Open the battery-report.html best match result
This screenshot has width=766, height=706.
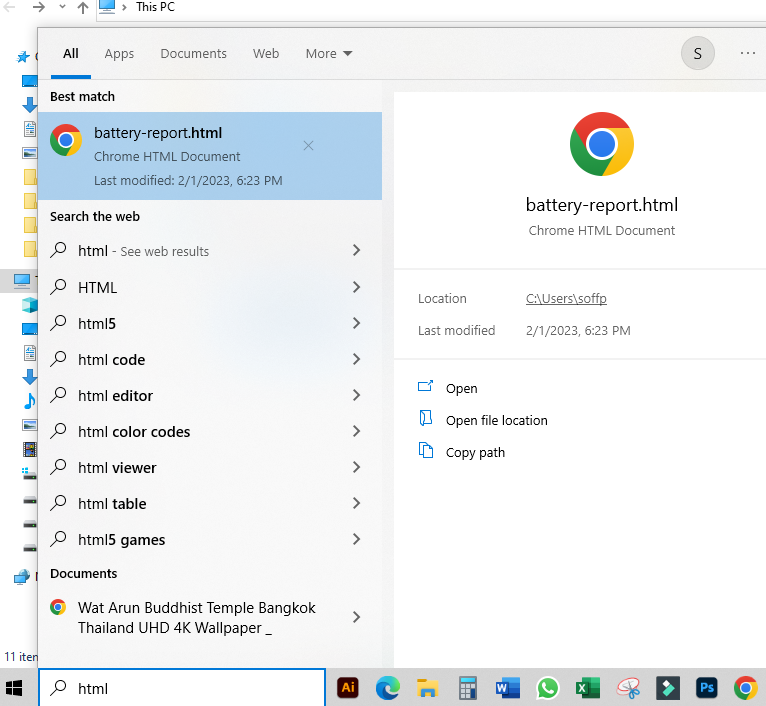tap(210, 156)
